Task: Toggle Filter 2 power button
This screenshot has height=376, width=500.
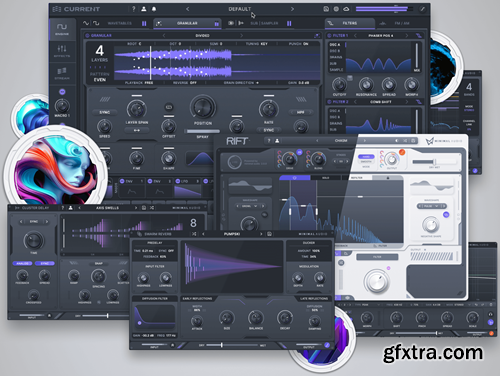Action: point(329,102)
